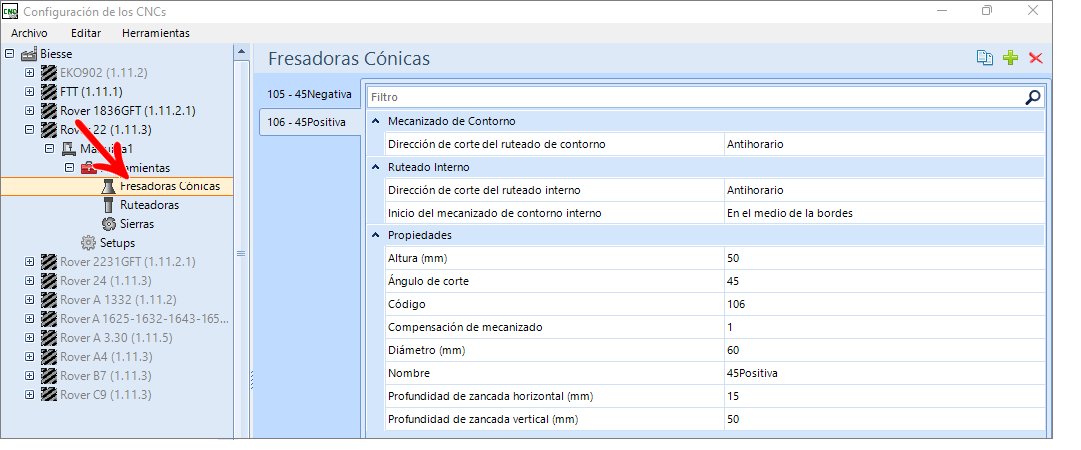Viewport: 1081px width, 450px height.
Task: Click the Biesse factory icon
Action: tap(30, 54)
